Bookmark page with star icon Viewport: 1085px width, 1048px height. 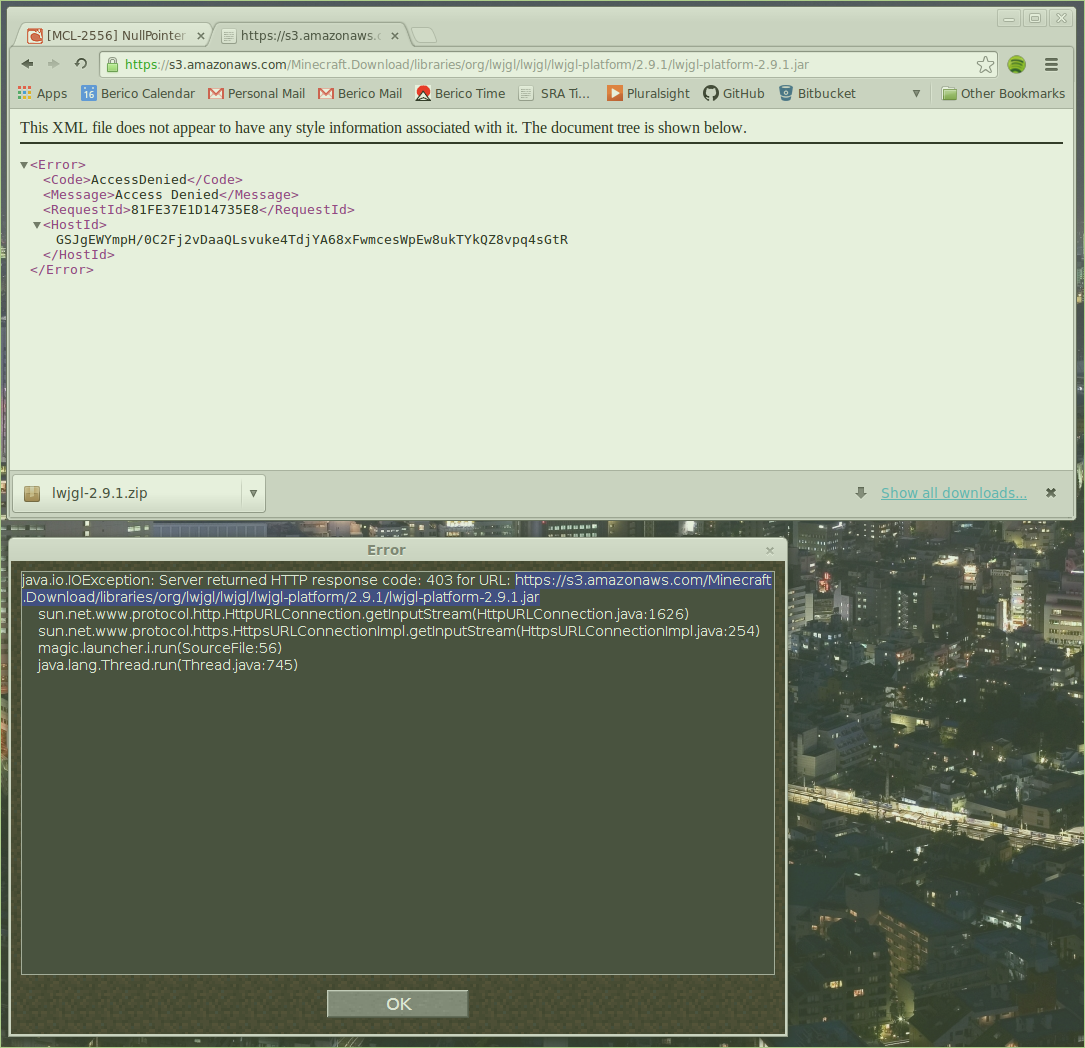(985, 65)
